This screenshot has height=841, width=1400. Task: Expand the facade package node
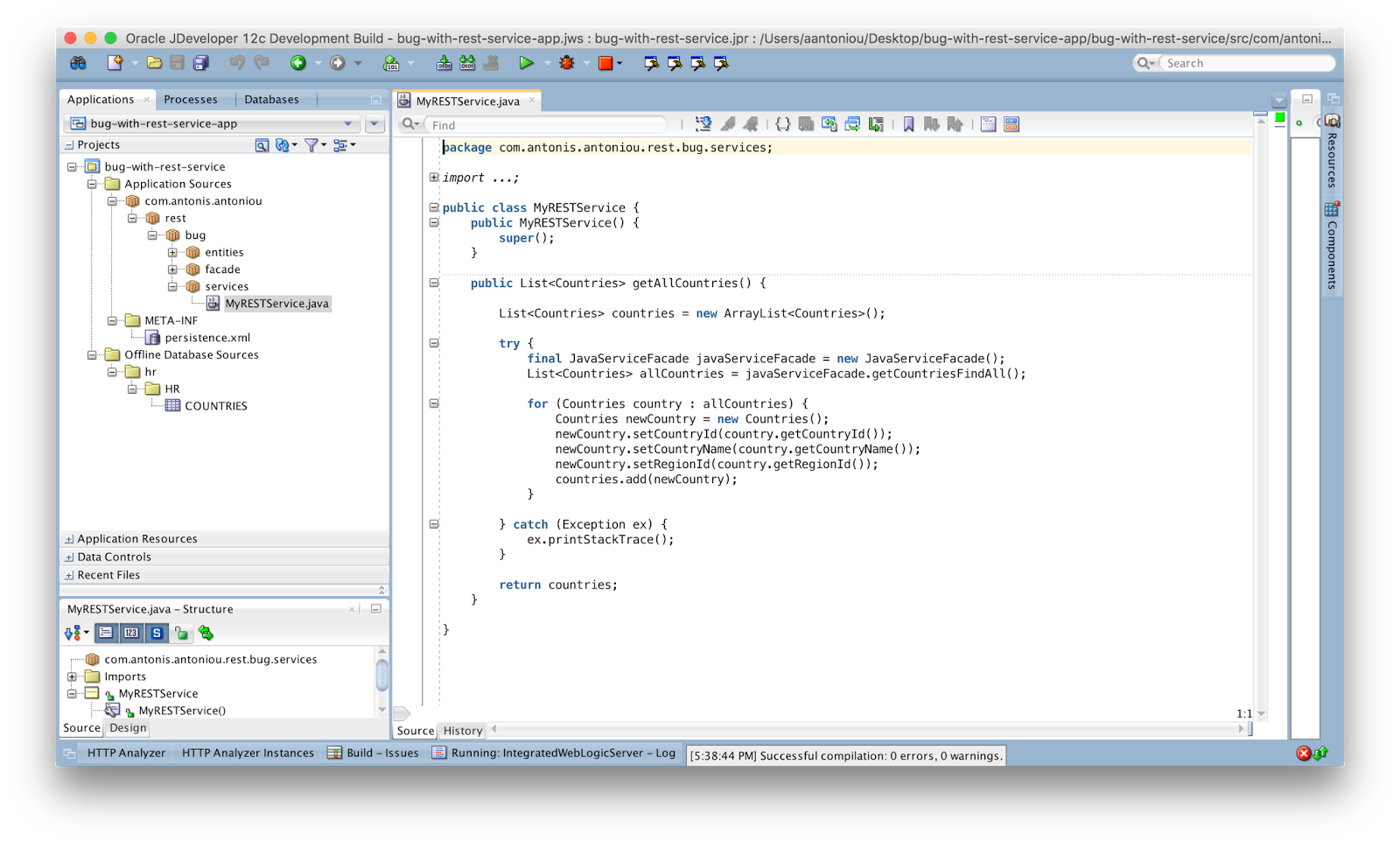pos(172,270)
